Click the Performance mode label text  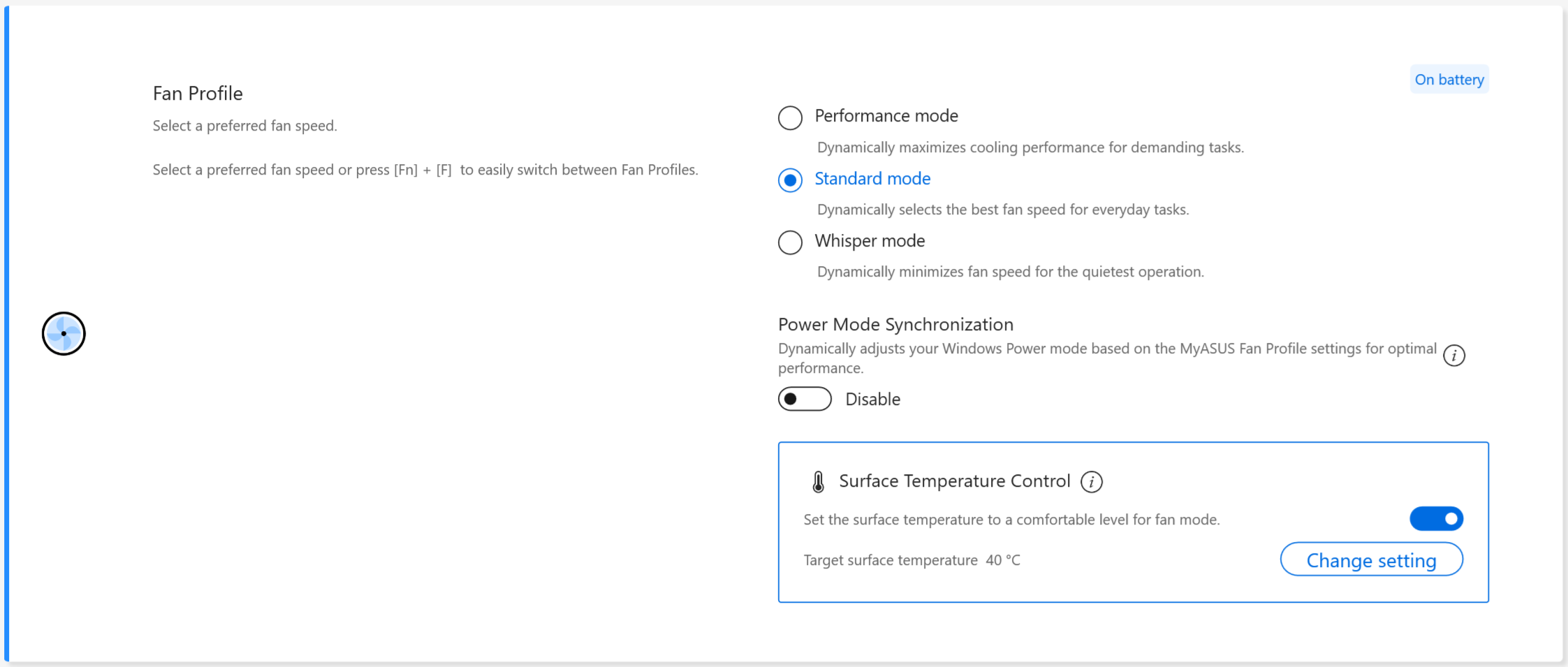click(886, 116)
